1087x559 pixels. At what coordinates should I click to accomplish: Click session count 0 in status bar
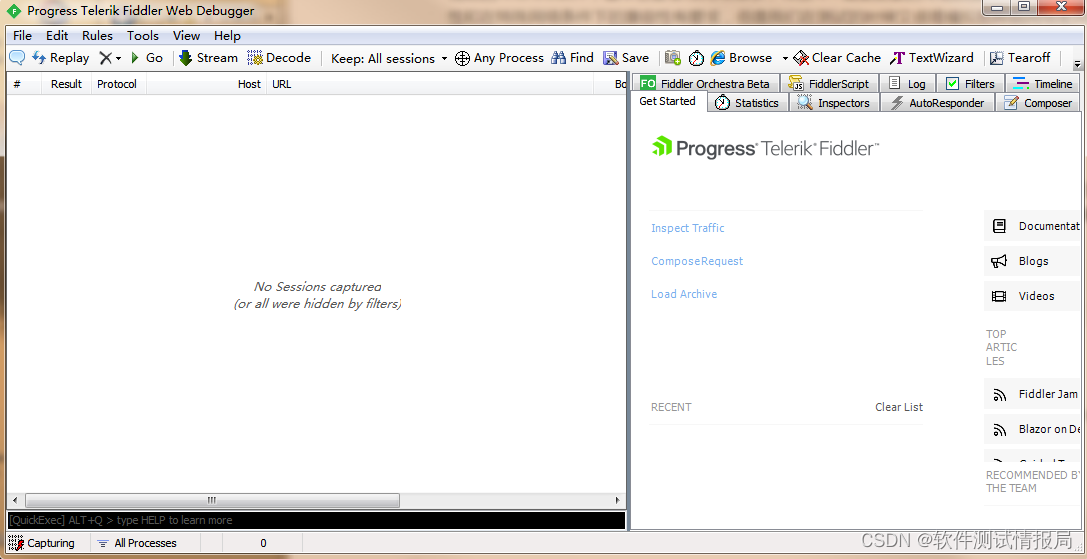tap(263, 543)
